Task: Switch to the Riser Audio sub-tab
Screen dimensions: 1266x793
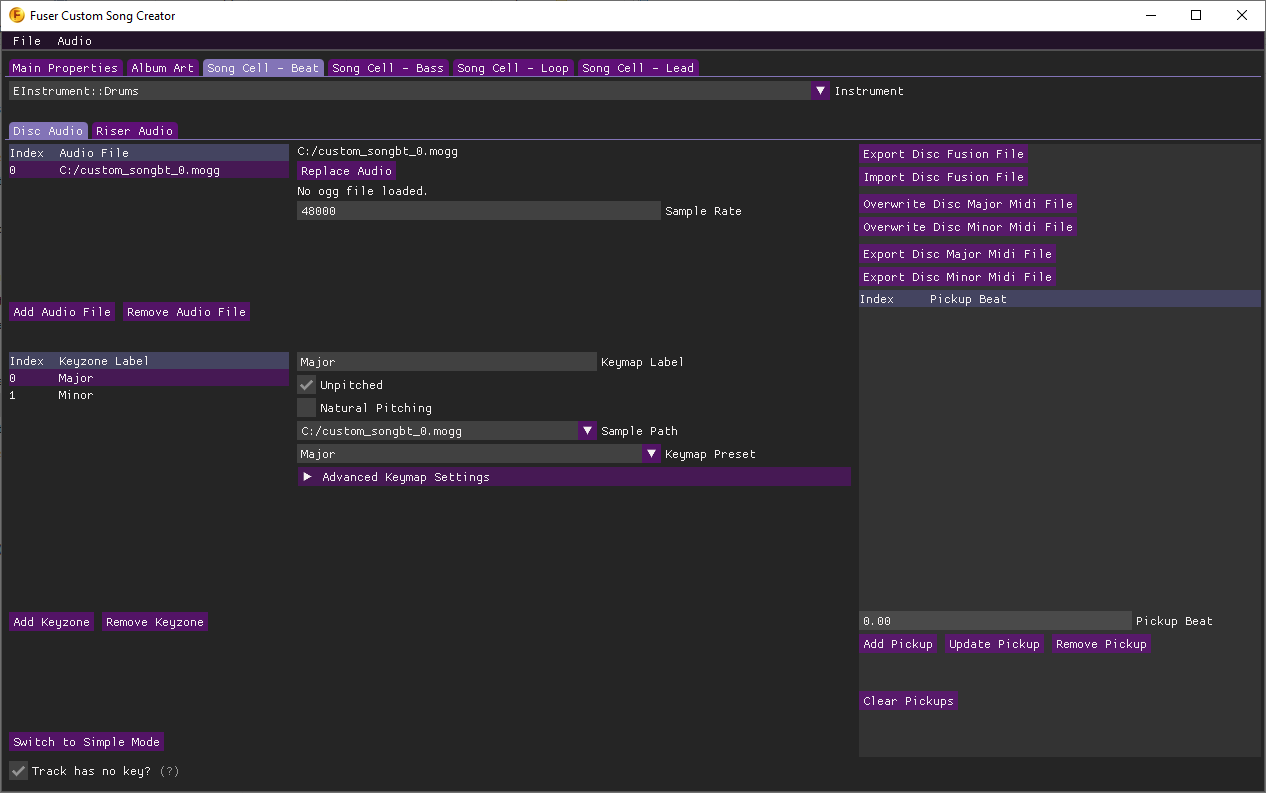Action: pyautogui.click(x=135, y=131)
